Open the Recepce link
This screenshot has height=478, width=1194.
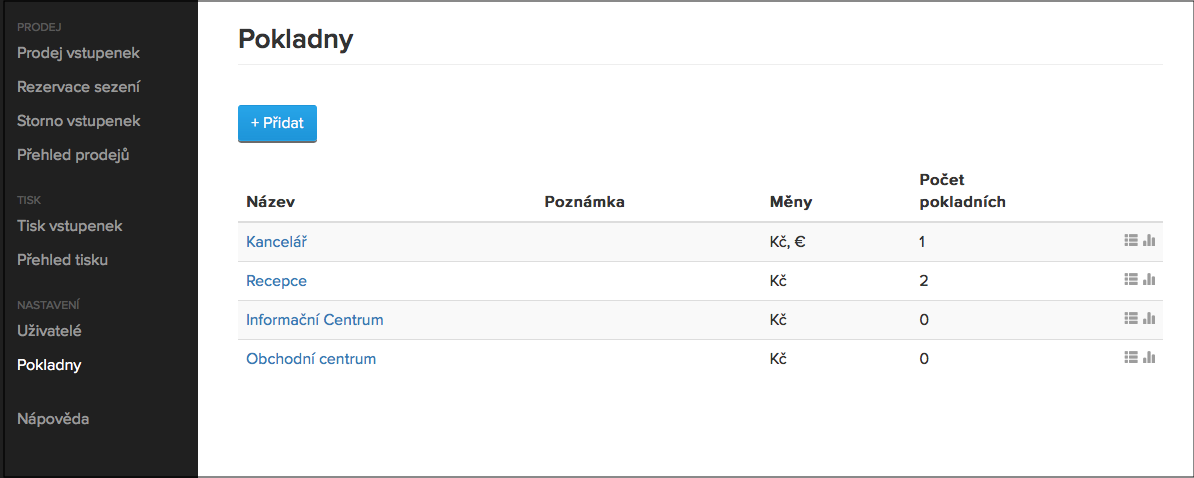(x=276, y=281)
